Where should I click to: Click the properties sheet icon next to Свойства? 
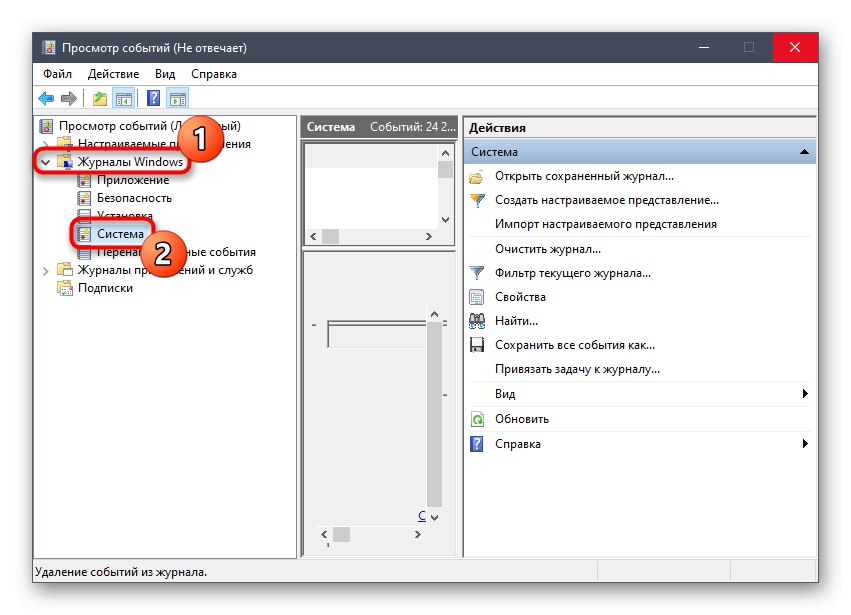pos(477,297)
